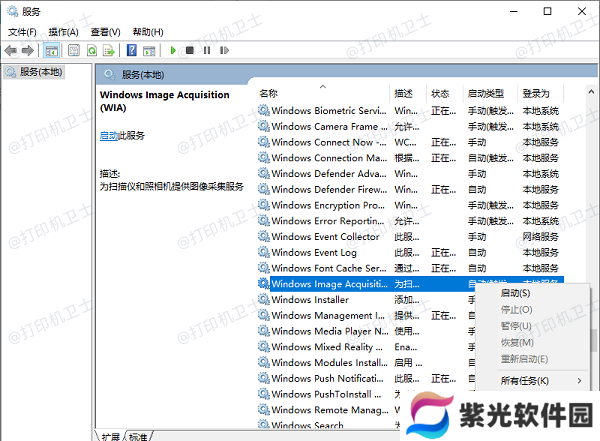The width and height of the screenshot is (600, 441).
Task: Select Windows Modules Installer row
Action: tap(366, 362)
